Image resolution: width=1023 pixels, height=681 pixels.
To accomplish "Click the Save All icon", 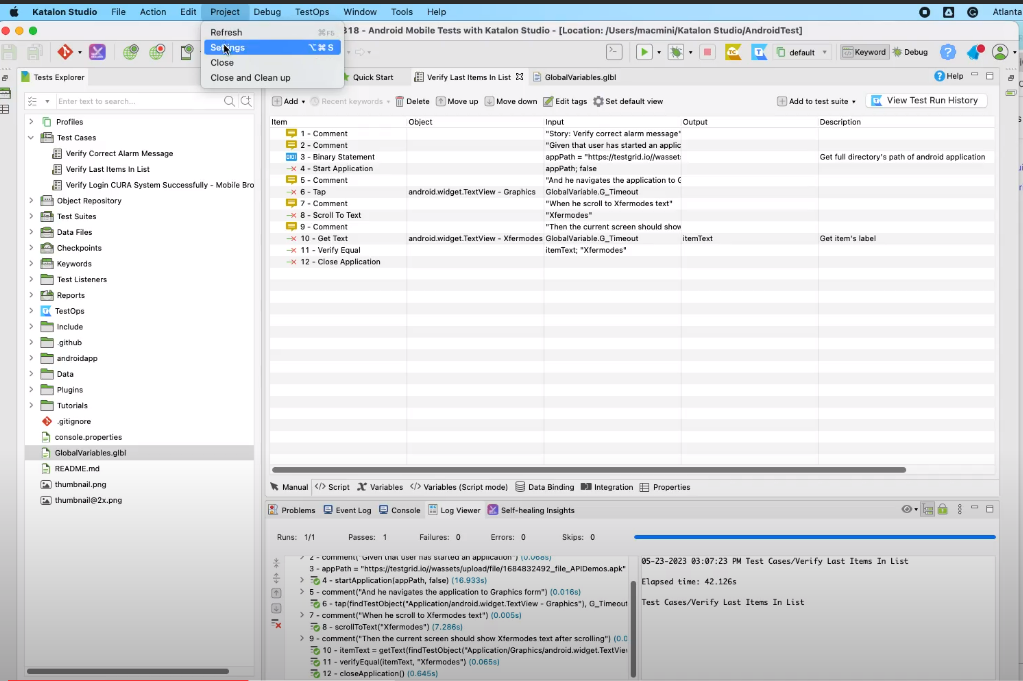I will 35,52.
